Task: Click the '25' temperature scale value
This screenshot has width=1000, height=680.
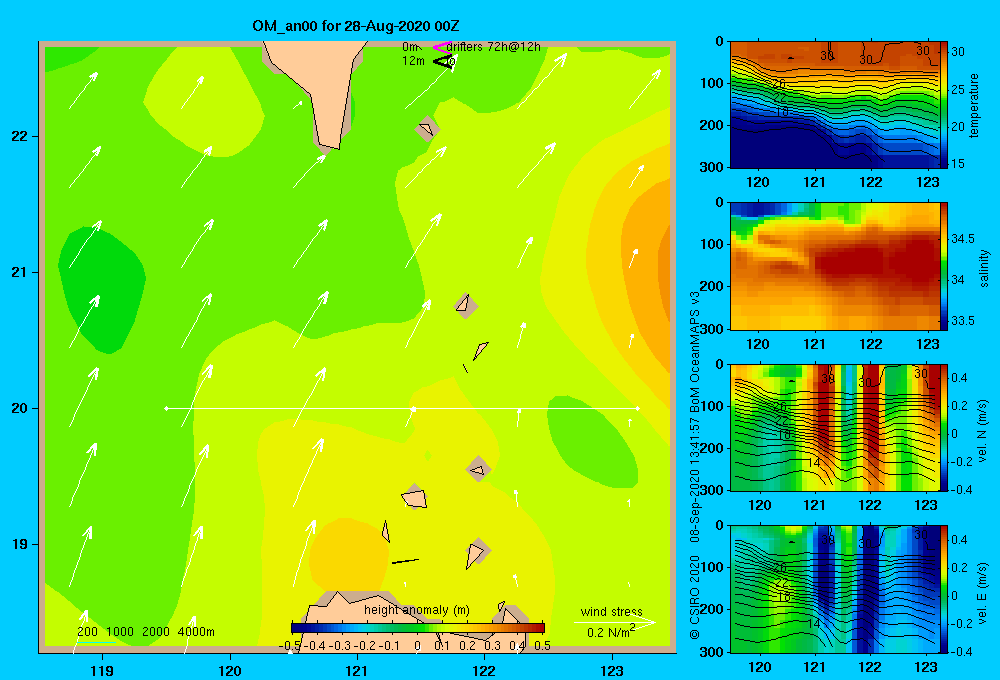Action: pos(958,89)
